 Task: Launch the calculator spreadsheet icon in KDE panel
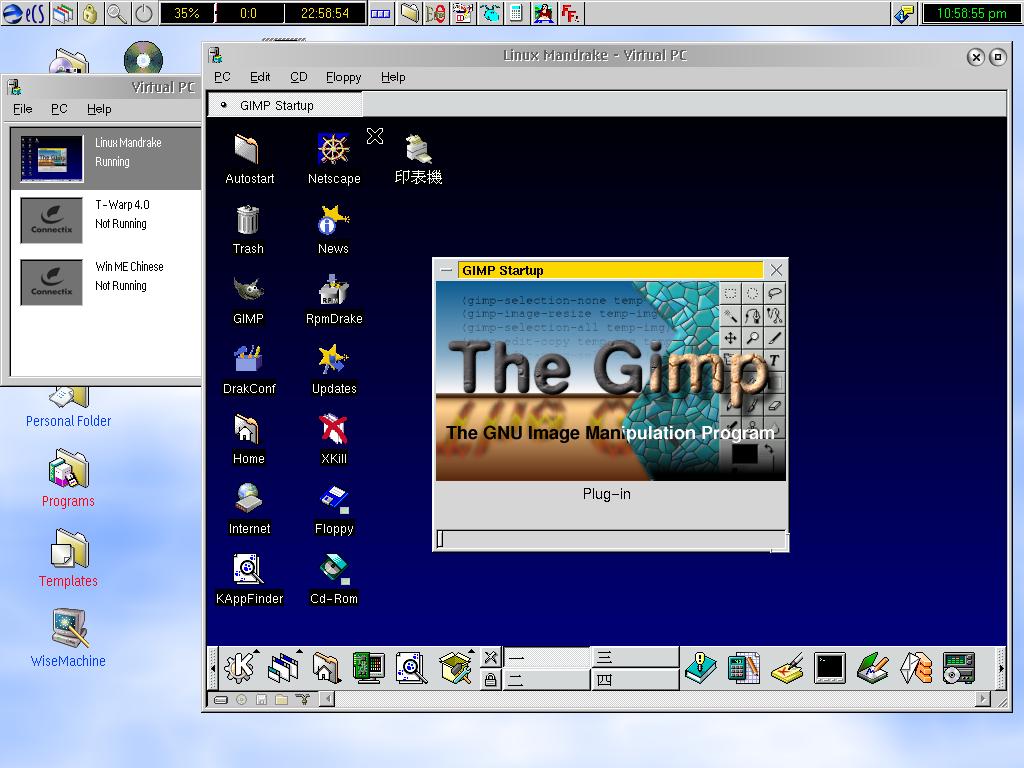coord(743,667)
